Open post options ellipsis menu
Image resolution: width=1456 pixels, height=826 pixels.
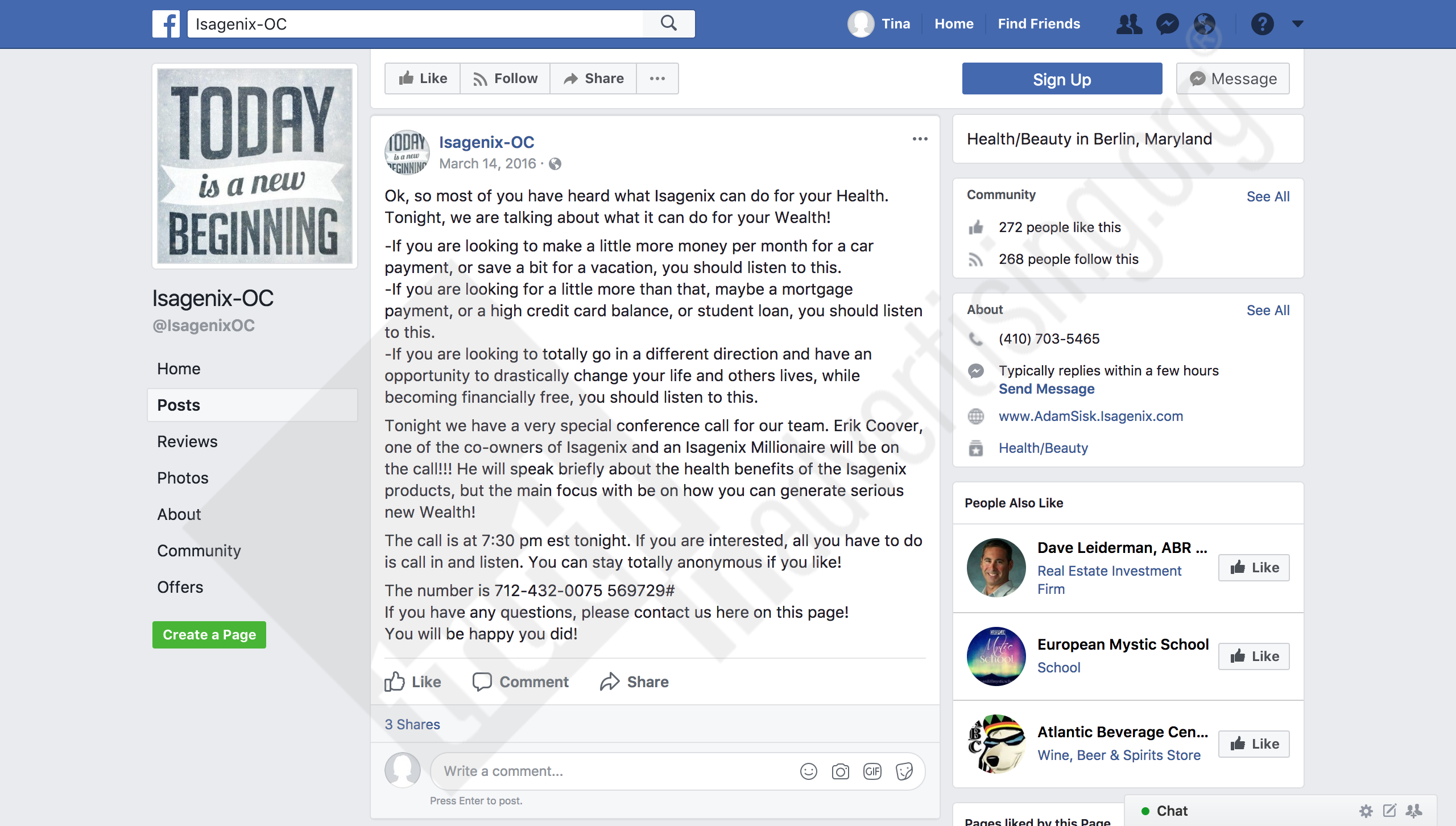[x=920, y=139]
